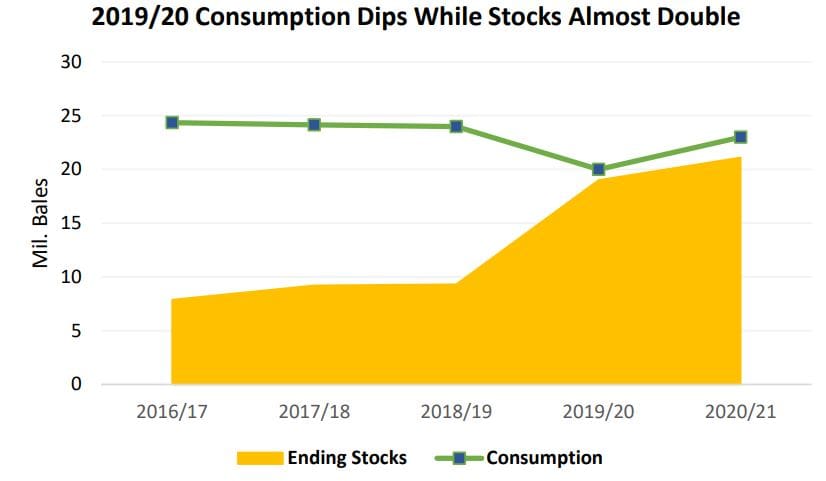This screenshot has width=826, height=481.
Task: Select the 2020/21 Consumption data marker
Action: click(x=741, y=137)
